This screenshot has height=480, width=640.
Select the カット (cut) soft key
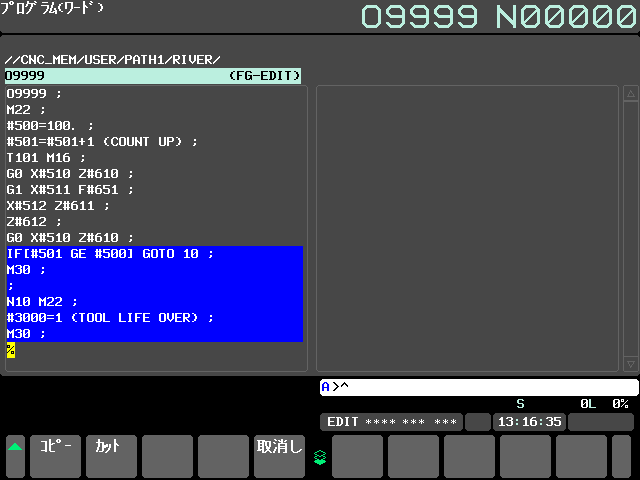click(x=111, y=456)
